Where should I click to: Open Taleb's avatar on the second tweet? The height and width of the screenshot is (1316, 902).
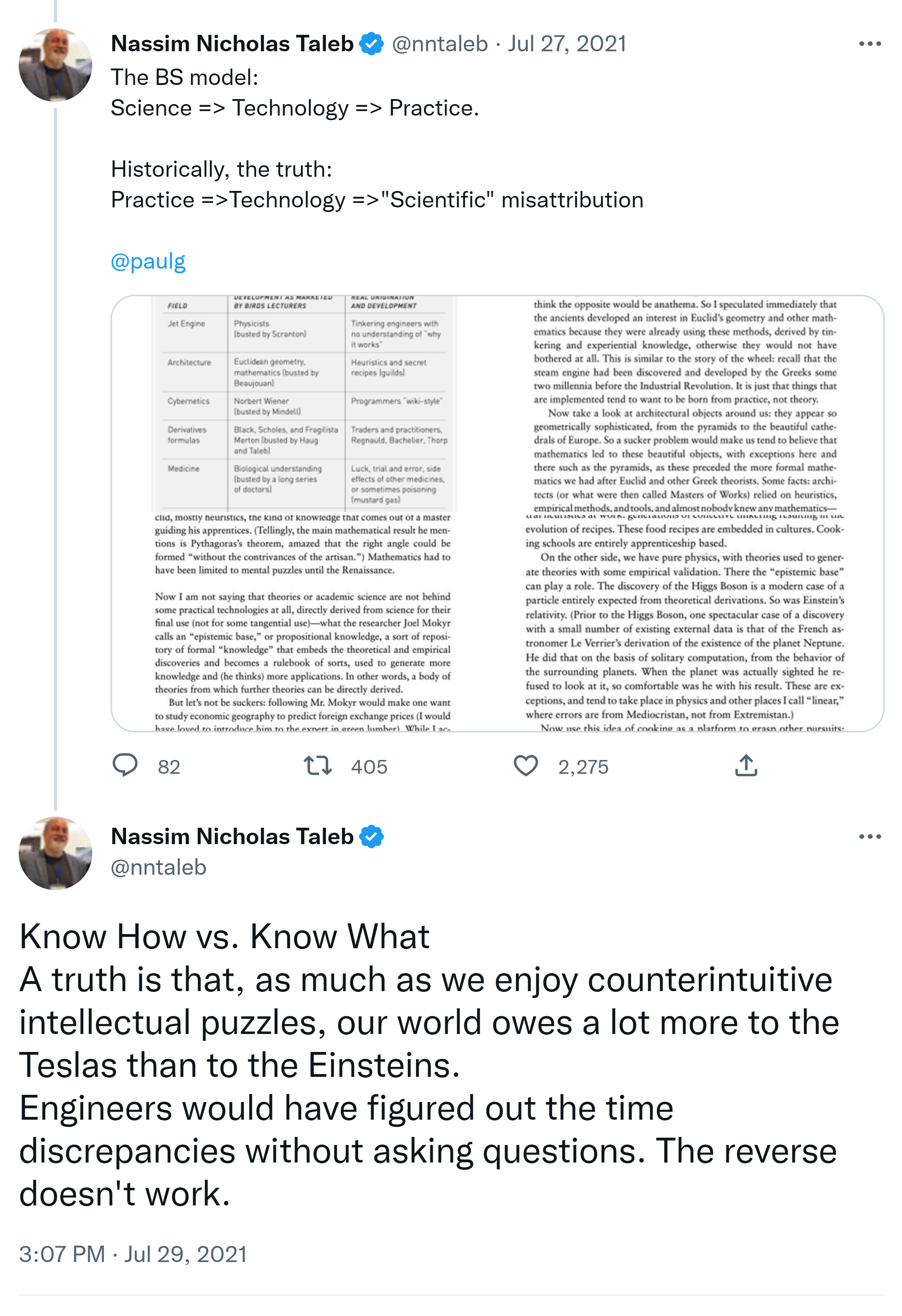pyautogui.click(x=55, y=853)
